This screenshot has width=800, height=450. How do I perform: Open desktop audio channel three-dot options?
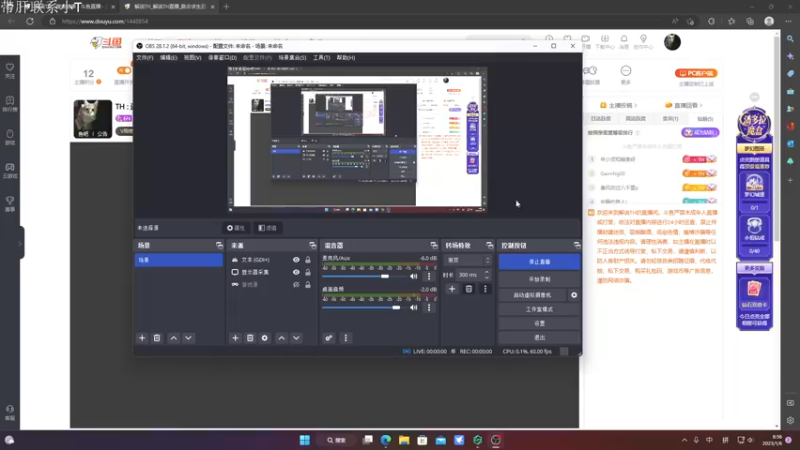(x=429, y=308)
